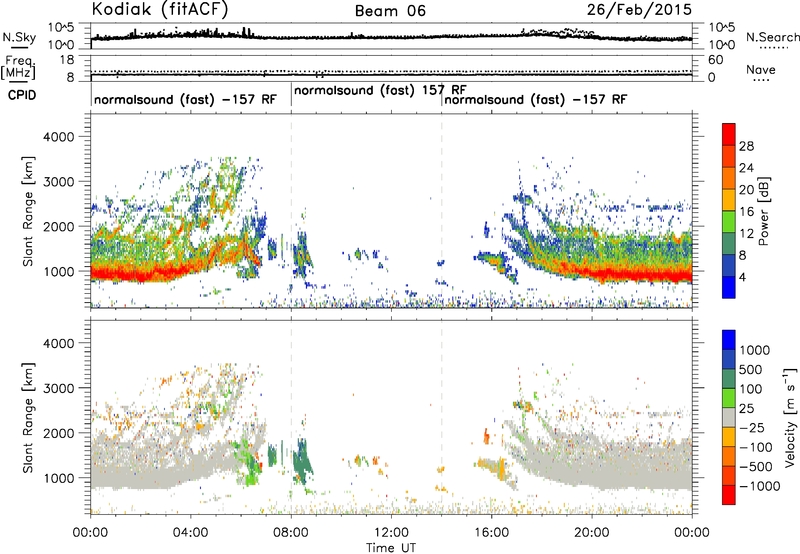Click the '04:00' time axis tick

pos(190,533)
